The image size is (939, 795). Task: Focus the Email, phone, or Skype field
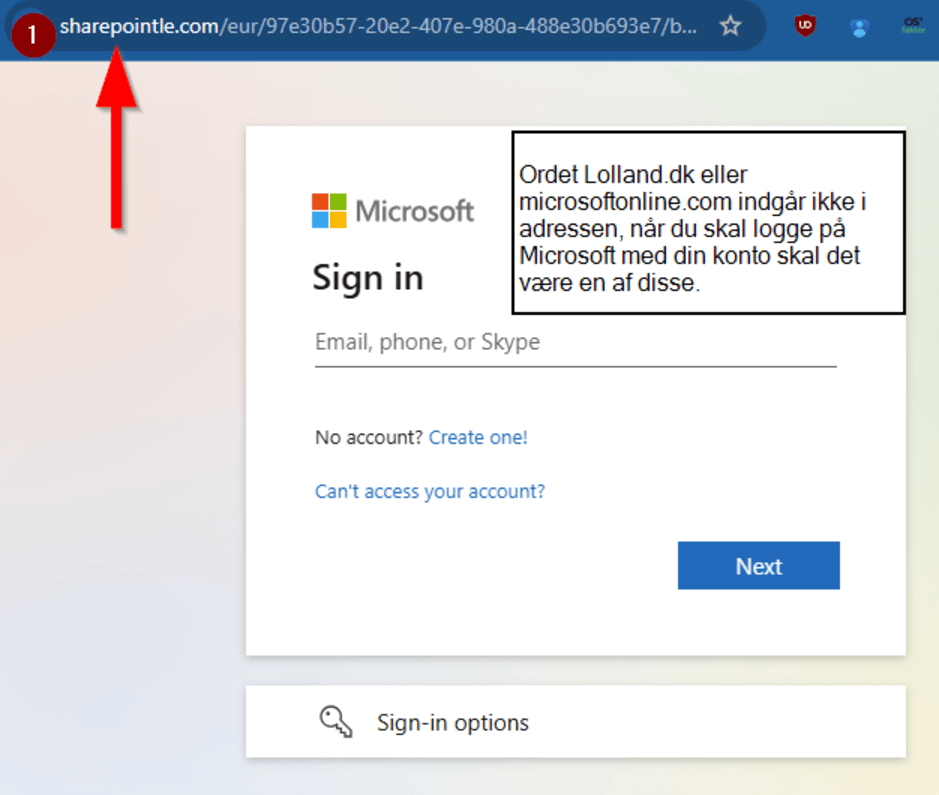click(x=575, y=343)
